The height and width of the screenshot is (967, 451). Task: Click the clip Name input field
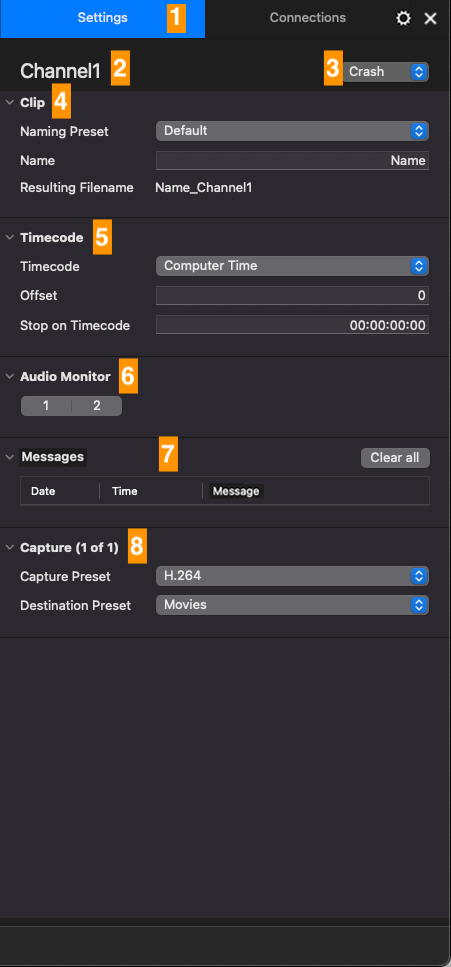[x=292, y=160]
